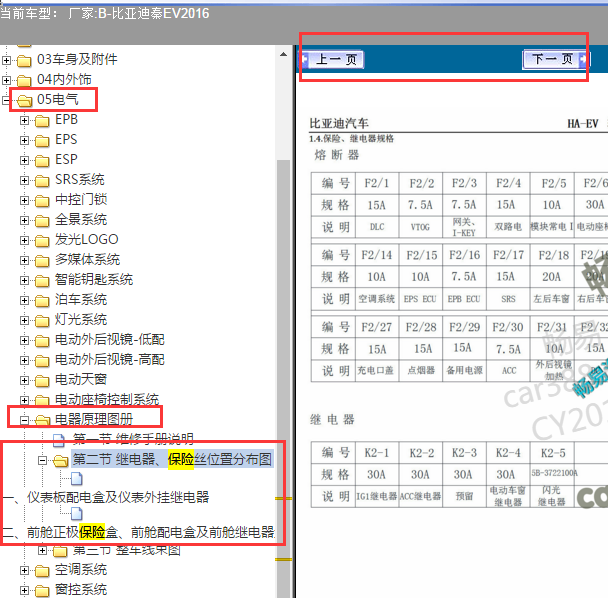608x598 pixels.
Task: Click the 空调系统 fuse description cell
Action: coord(377,299)
